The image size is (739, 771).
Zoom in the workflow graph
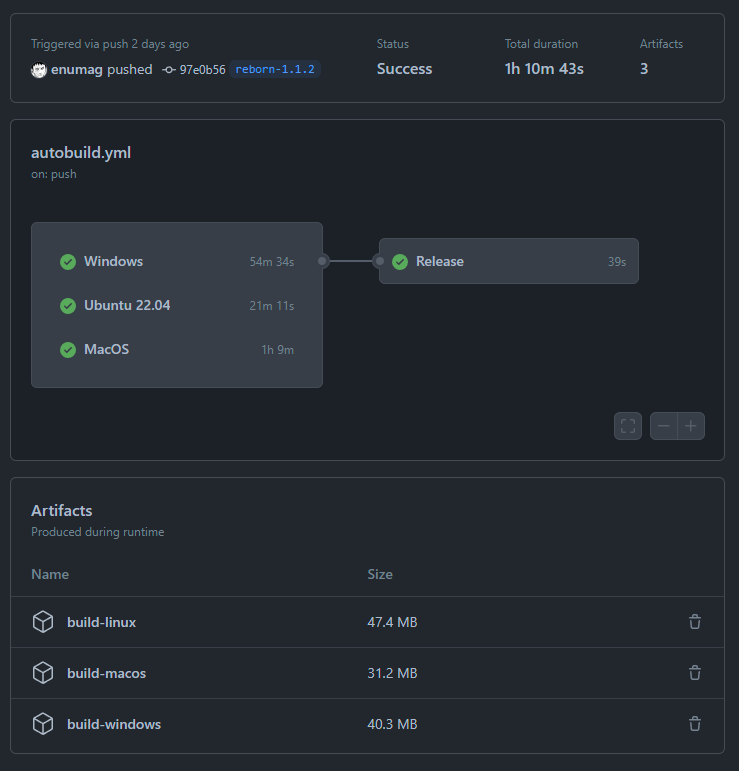coord(691,426)
